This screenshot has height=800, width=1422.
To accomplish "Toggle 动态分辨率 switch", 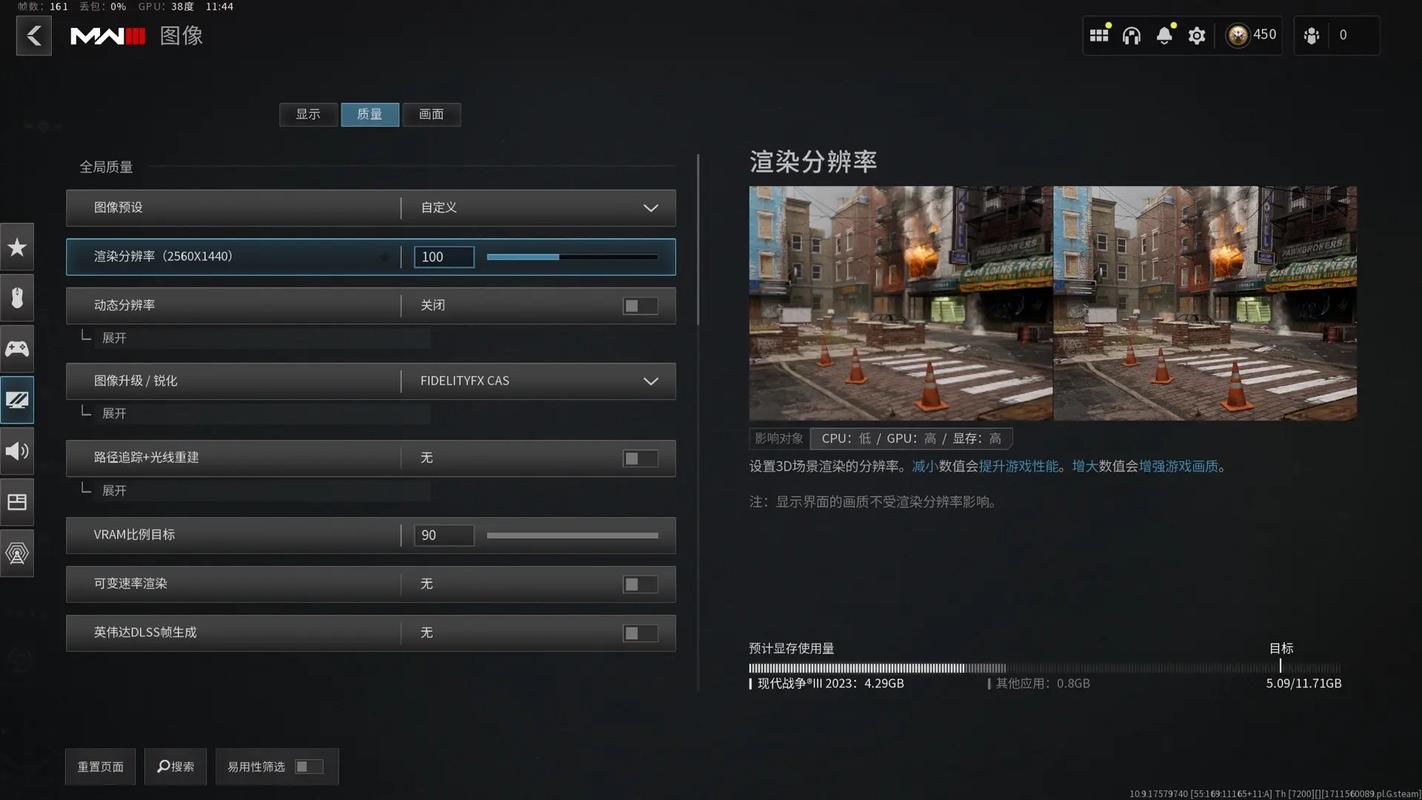I will point(640,306).
